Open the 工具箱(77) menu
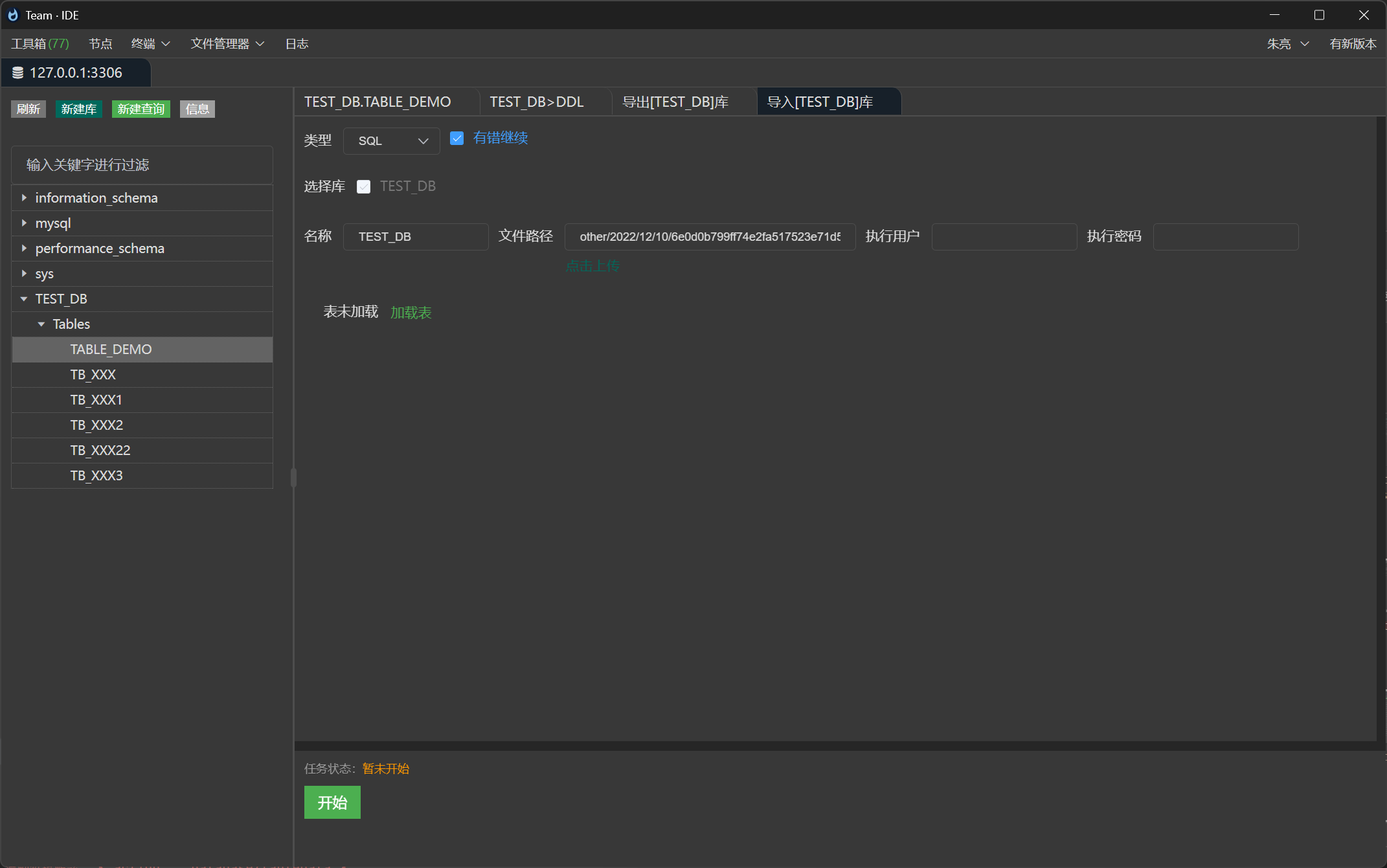Screen dimensions: 1387x868 [40, 43]
